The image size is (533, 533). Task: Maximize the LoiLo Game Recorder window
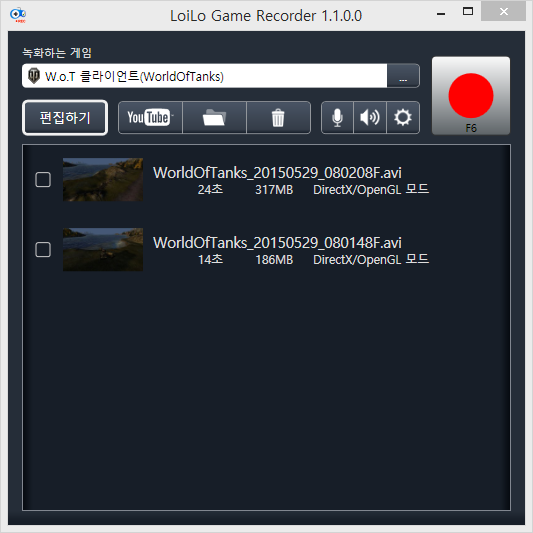pyautogui.click(x=468, y=12)
